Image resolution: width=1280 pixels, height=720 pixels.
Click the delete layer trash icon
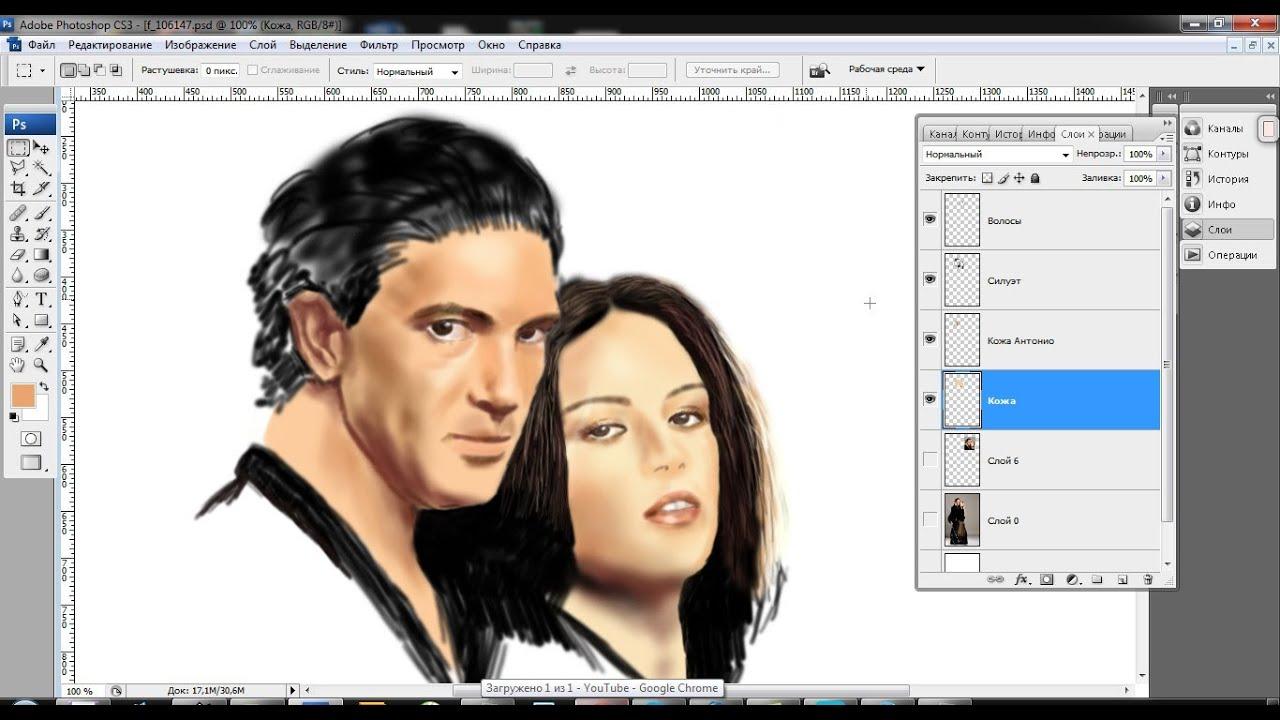pos(1147,579)
